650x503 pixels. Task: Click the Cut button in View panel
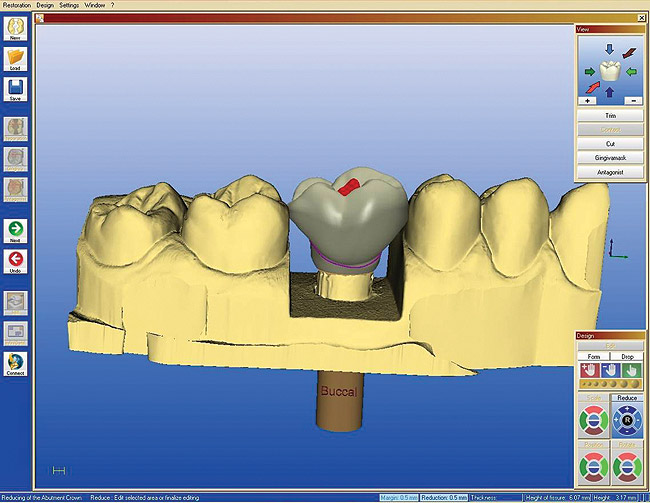click(x=610, y=144)
